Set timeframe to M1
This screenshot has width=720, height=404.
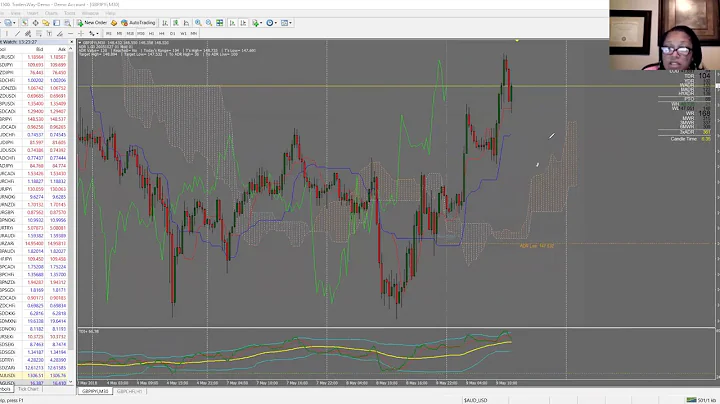click(x=108, y=34)
